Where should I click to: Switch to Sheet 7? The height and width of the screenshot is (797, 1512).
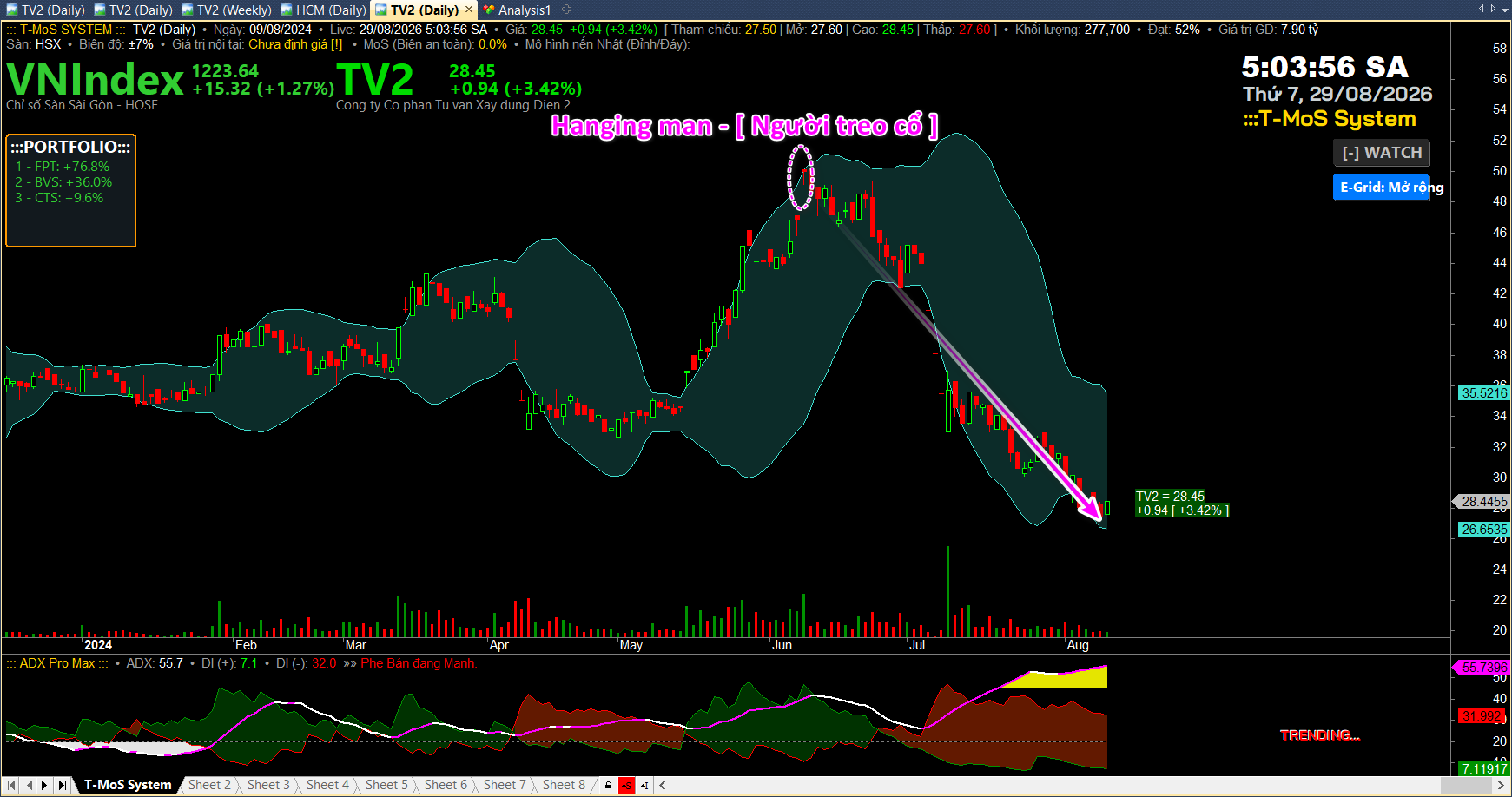pyautogui.click(x=505, y=785)
